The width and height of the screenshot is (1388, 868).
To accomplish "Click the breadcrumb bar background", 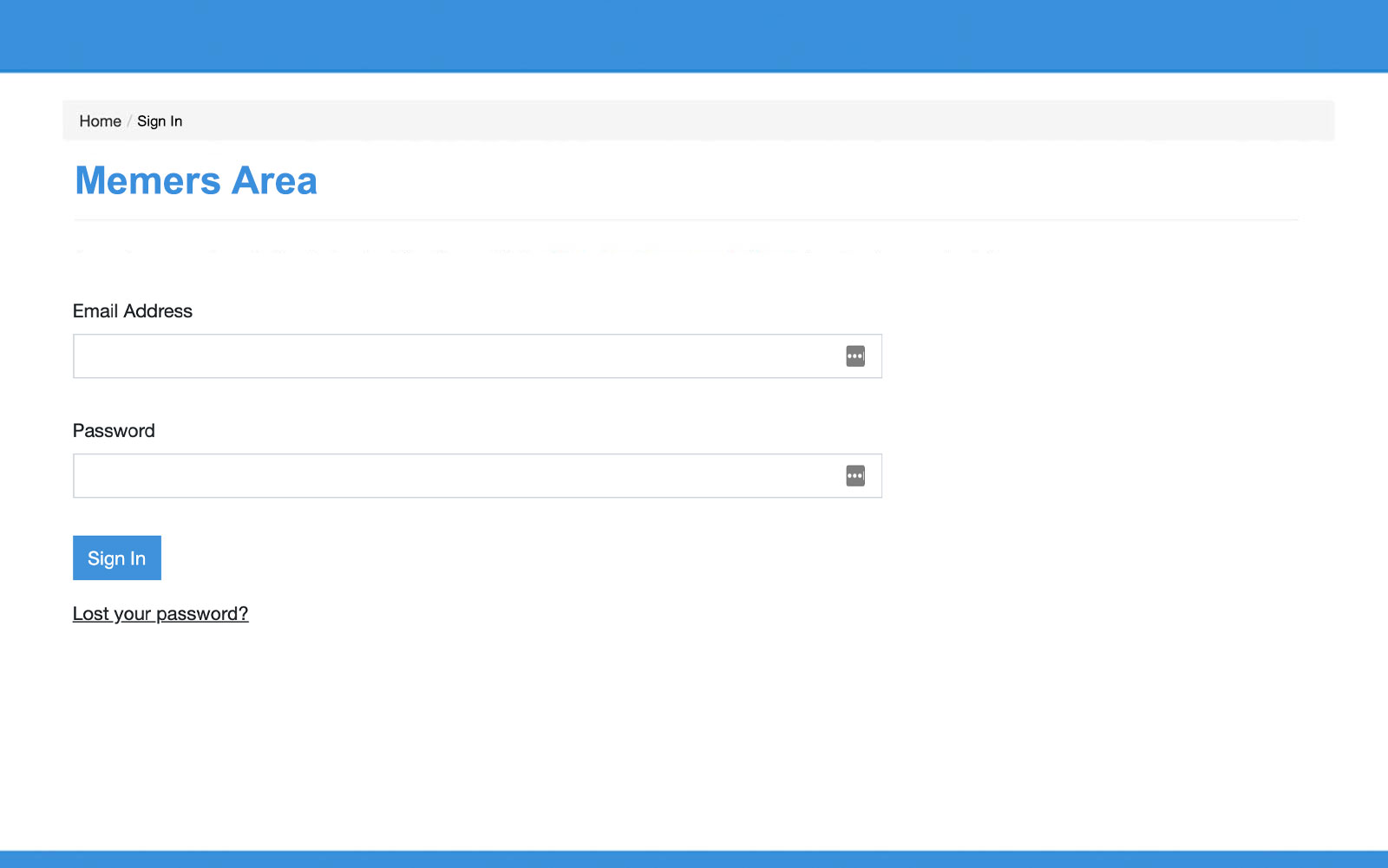I will tap(694, 121).
